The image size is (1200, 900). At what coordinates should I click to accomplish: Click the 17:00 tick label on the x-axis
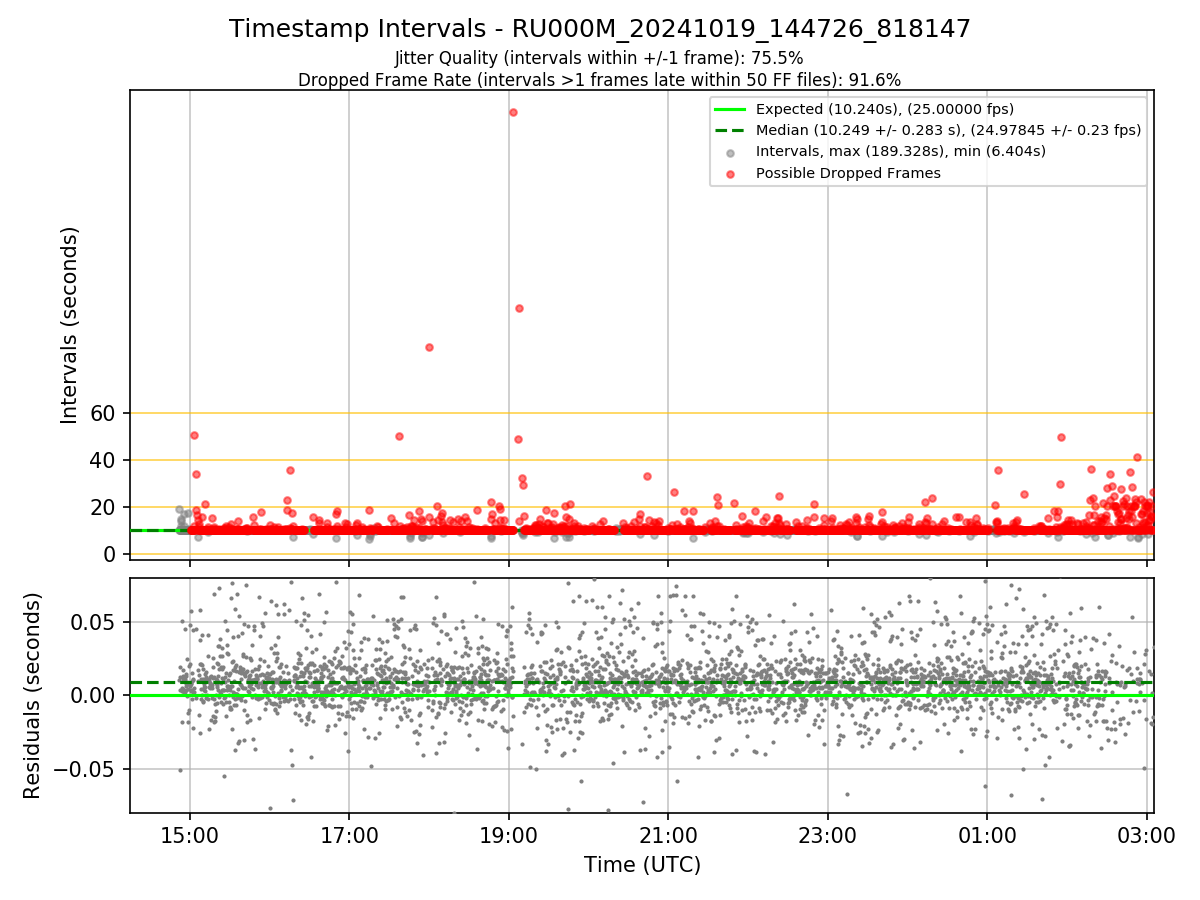click(x=349, y=835)
